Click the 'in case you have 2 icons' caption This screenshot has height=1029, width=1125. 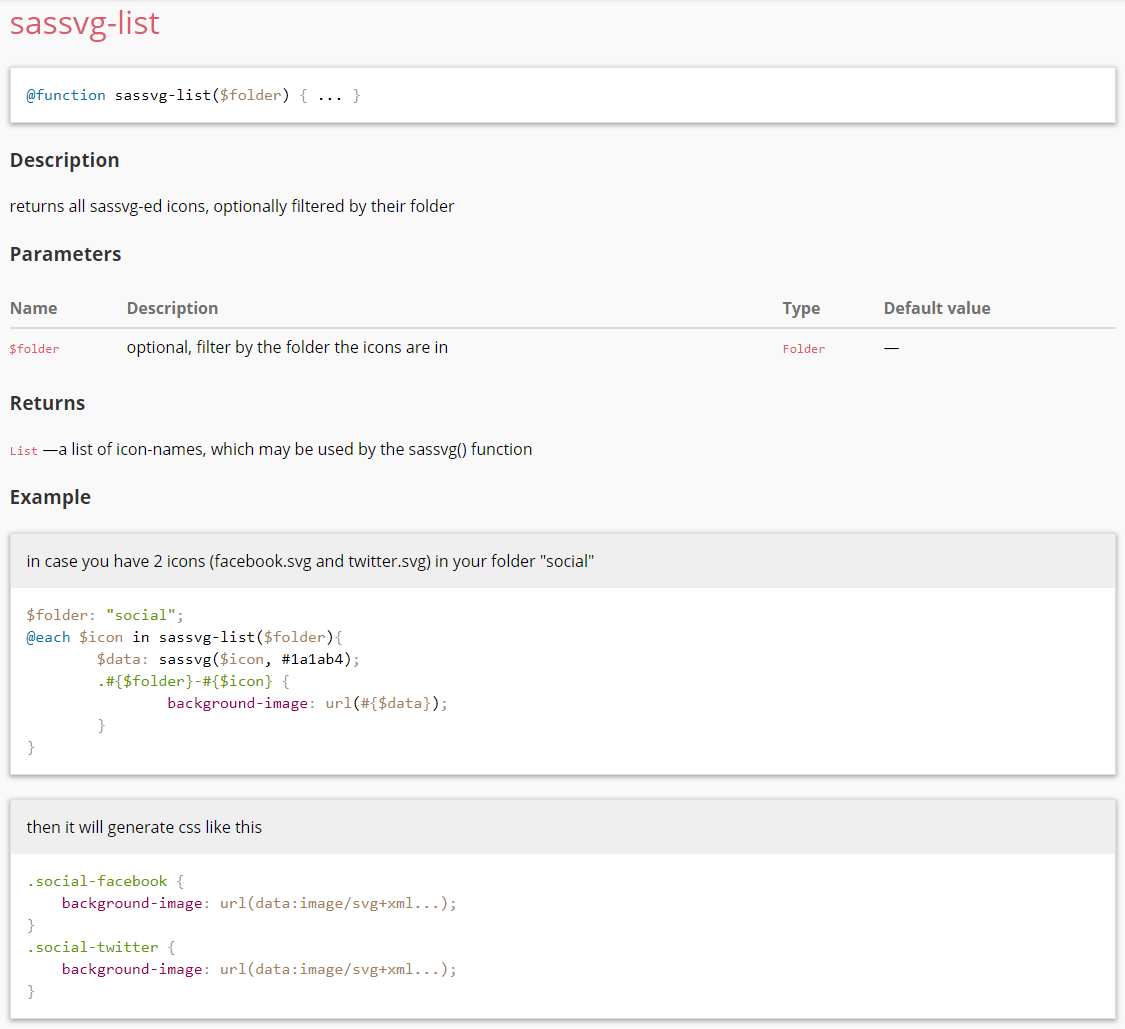(310, 561)
